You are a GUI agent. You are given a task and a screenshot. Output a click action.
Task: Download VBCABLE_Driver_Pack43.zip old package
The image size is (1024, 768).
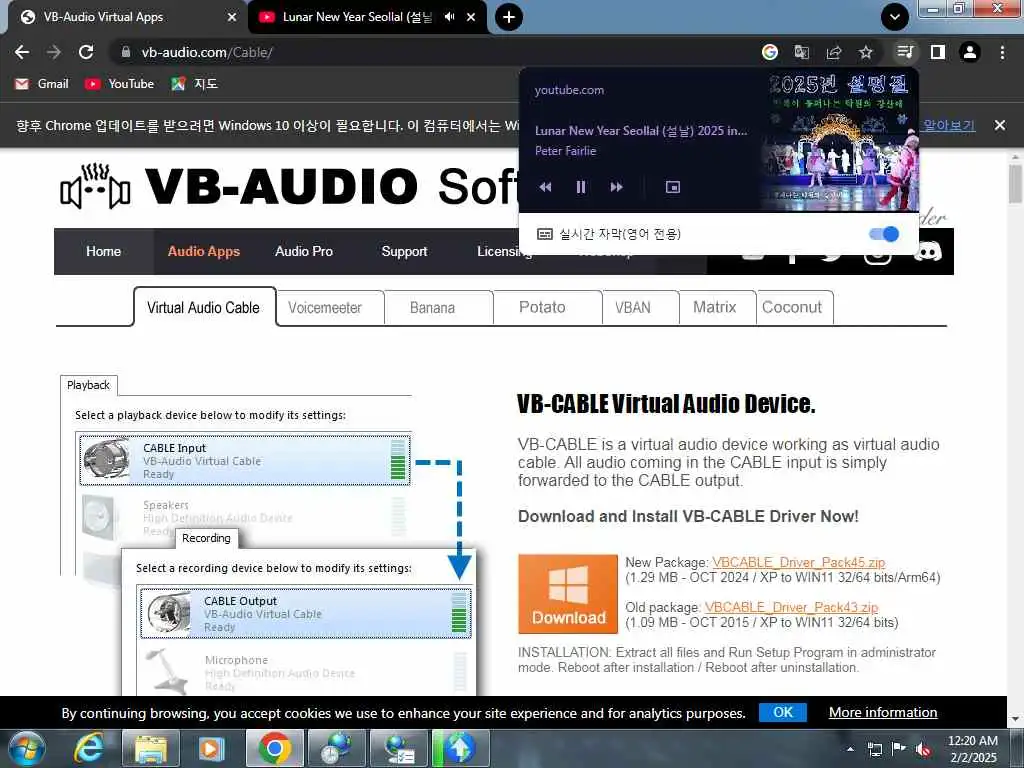[792, 607]
